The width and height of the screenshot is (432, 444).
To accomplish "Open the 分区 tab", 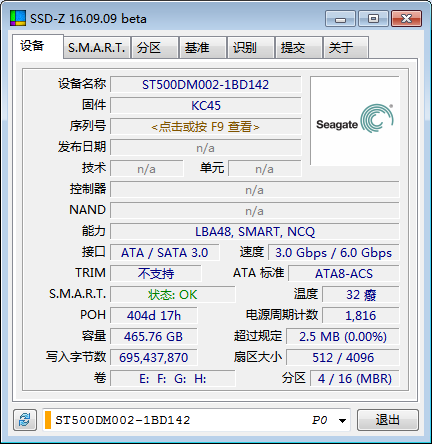I will pos(155,48).
